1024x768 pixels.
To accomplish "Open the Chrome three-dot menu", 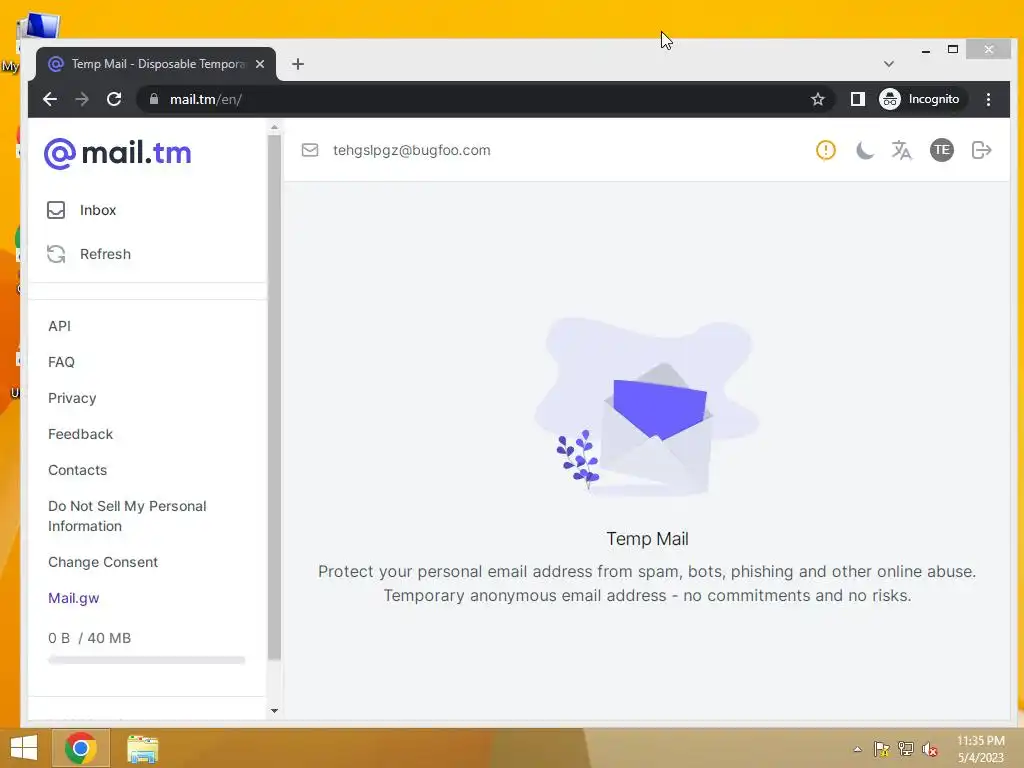I will (x=988, y=99).
